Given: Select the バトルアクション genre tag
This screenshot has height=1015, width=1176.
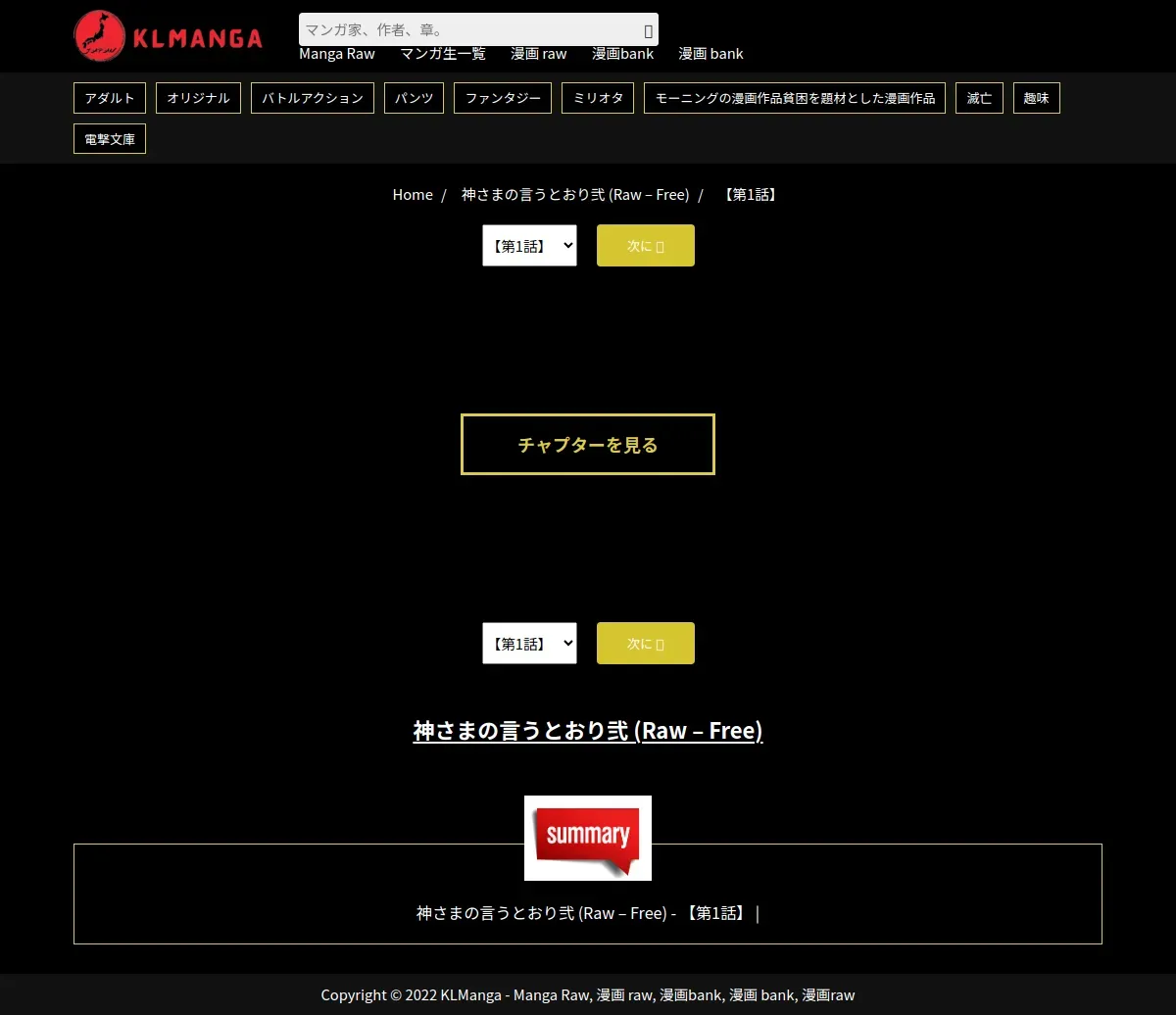Looking at the screenshot, I should 313,98.
